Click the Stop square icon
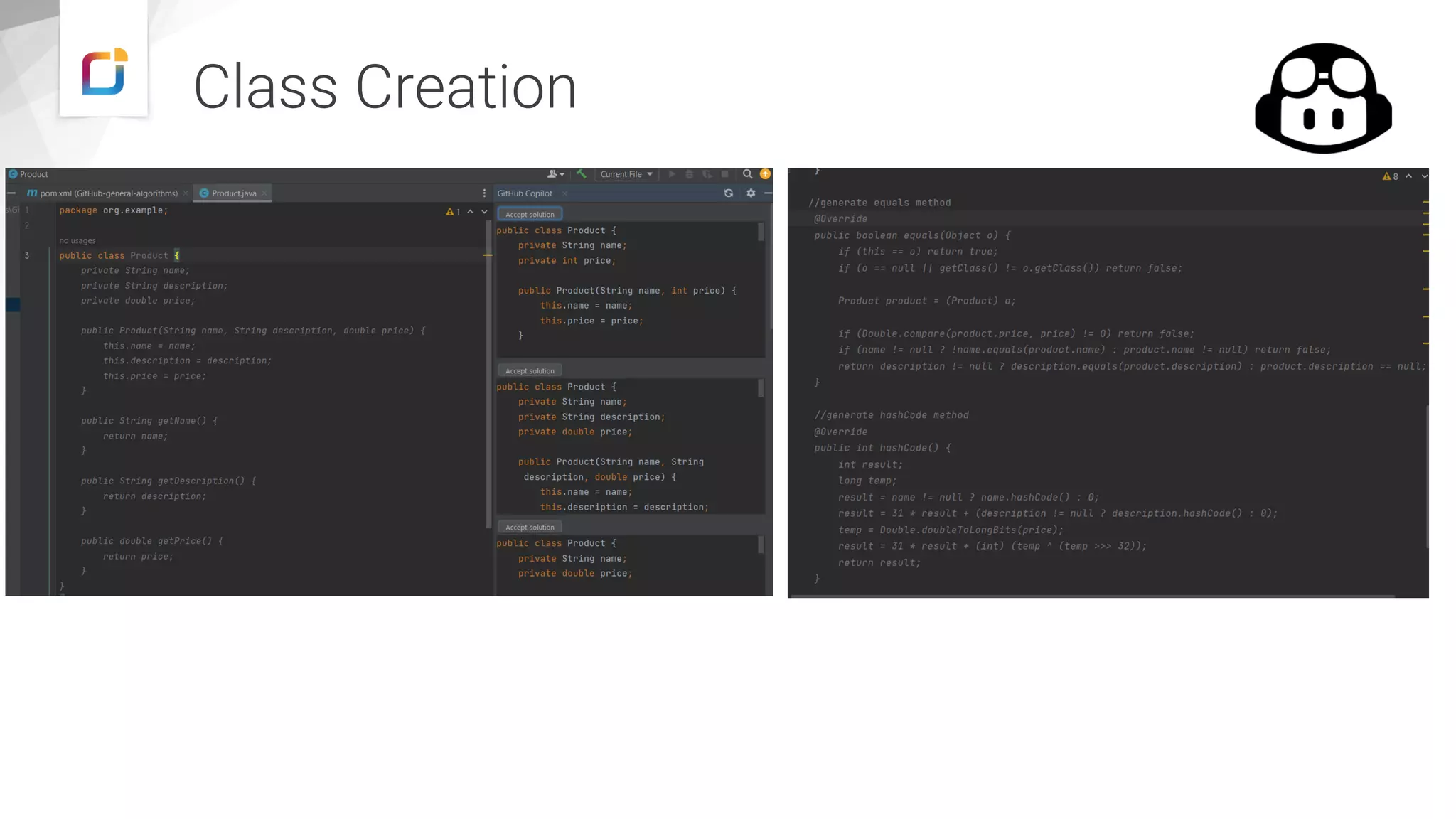 click(724, 174)
